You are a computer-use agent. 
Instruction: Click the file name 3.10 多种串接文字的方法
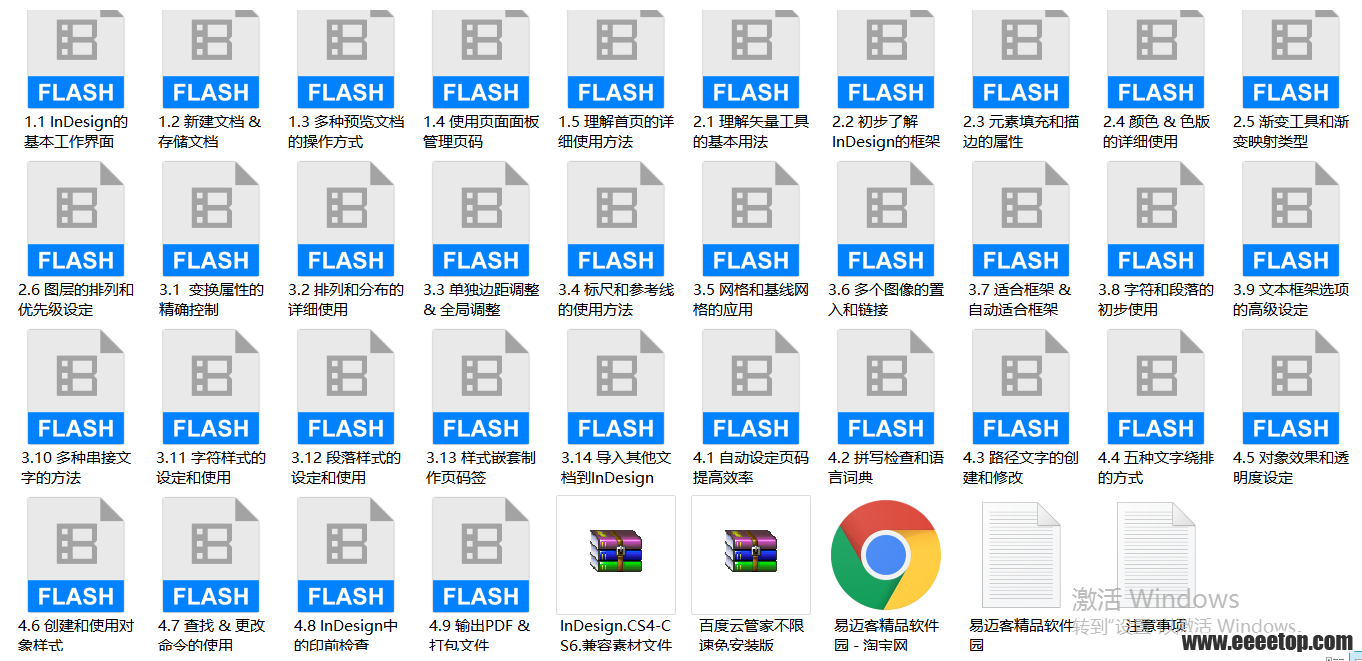76,467
